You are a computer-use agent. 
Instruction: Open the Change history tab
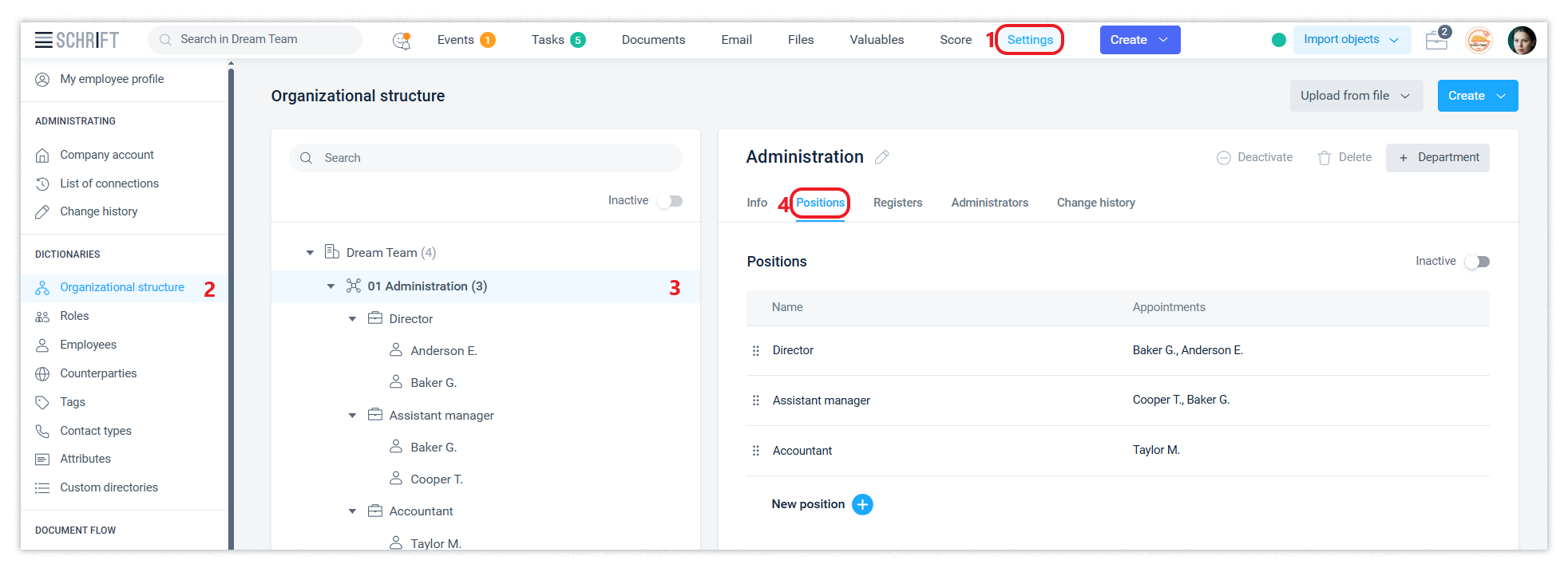(x=1095, y=203)
